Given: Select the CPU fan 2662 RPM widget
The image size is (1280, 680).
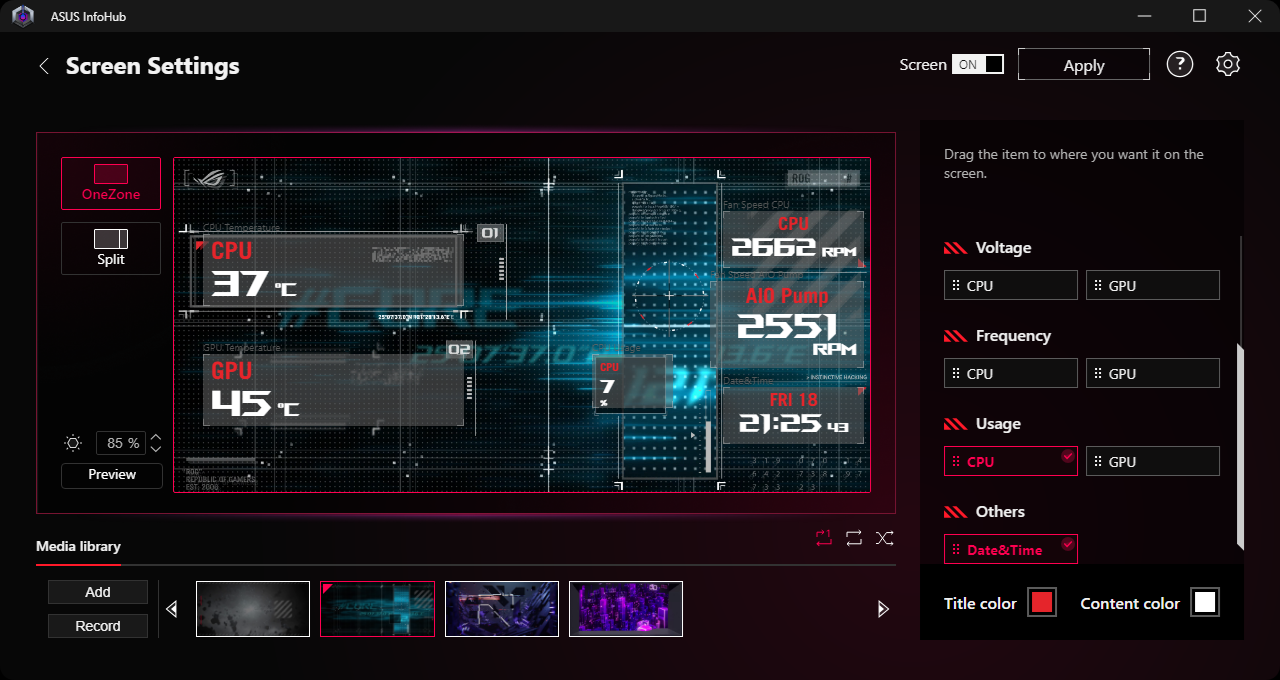Looking at the screenshot, I should tap(793, 238).
